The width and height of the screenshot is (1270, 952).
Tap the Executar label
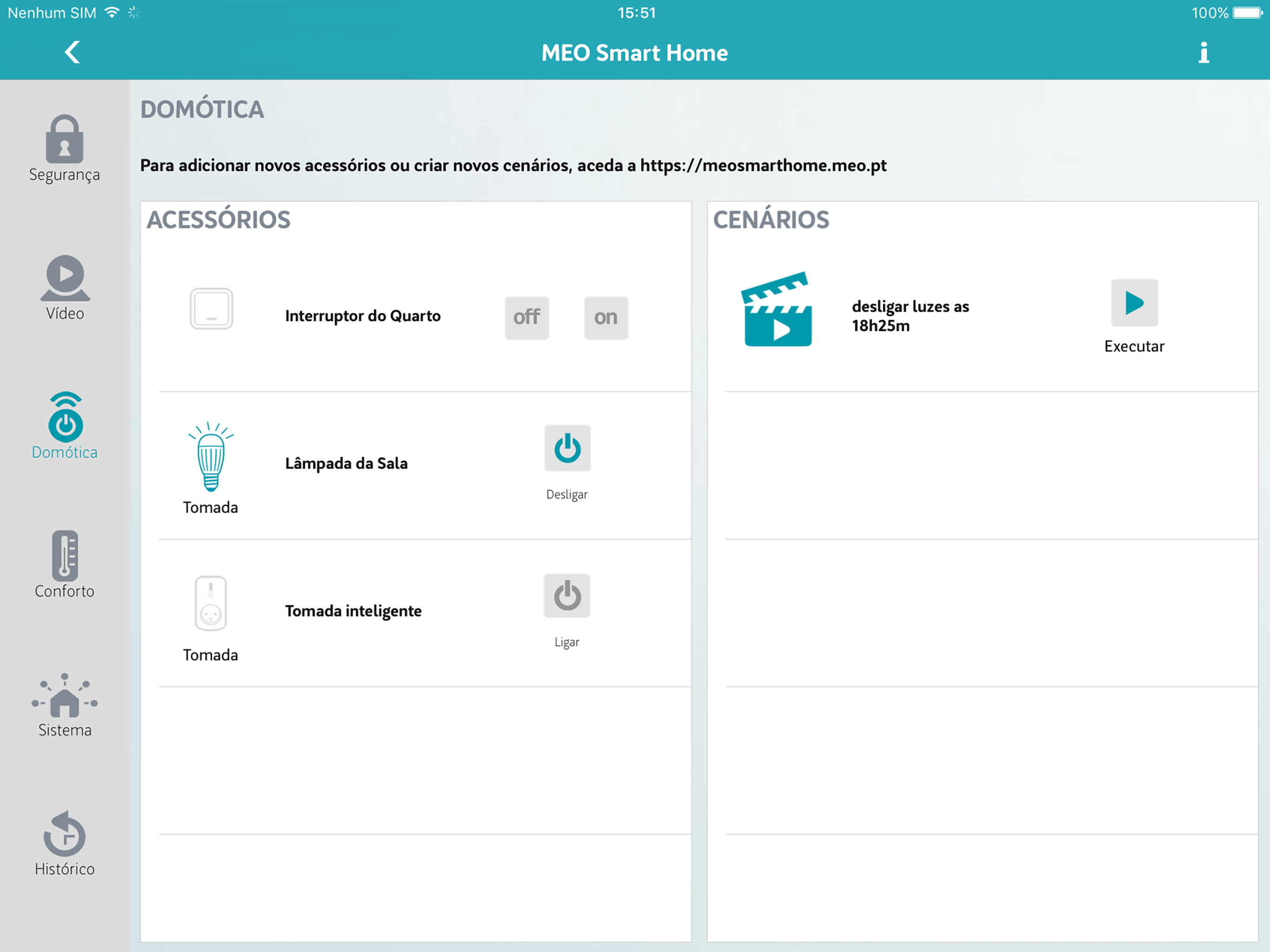[1134, 347]
